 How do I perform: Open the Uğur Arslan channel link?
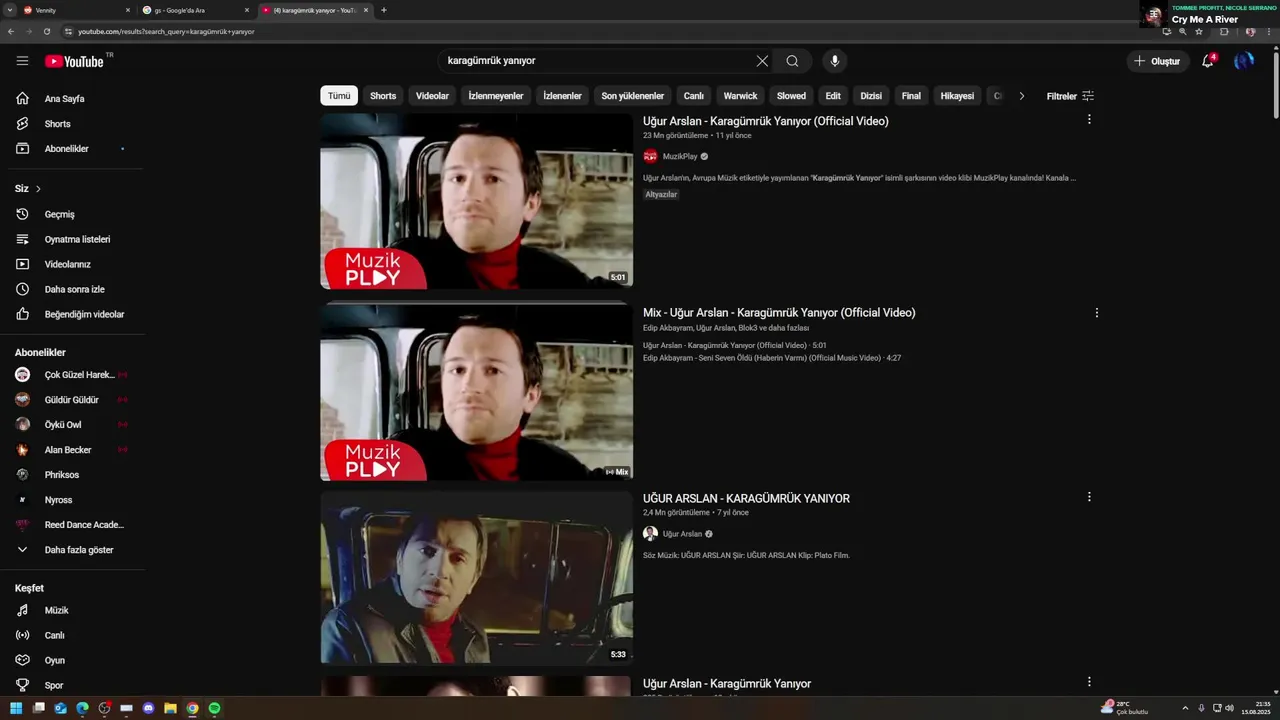pos(682,534)
